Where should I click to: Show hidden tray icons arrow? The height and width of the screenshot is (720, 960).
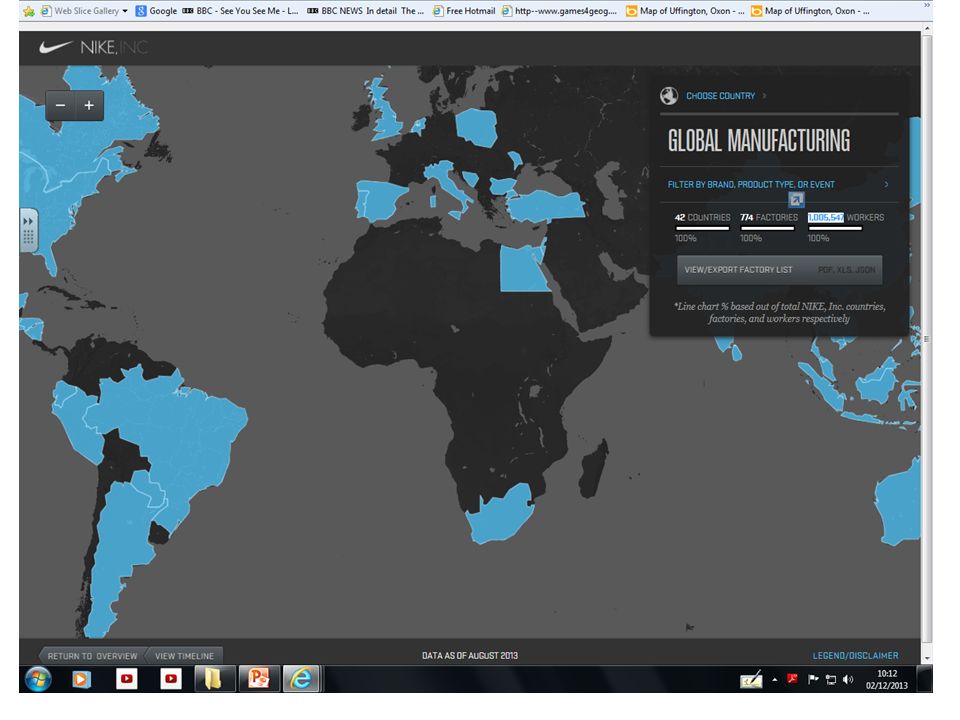774,680
